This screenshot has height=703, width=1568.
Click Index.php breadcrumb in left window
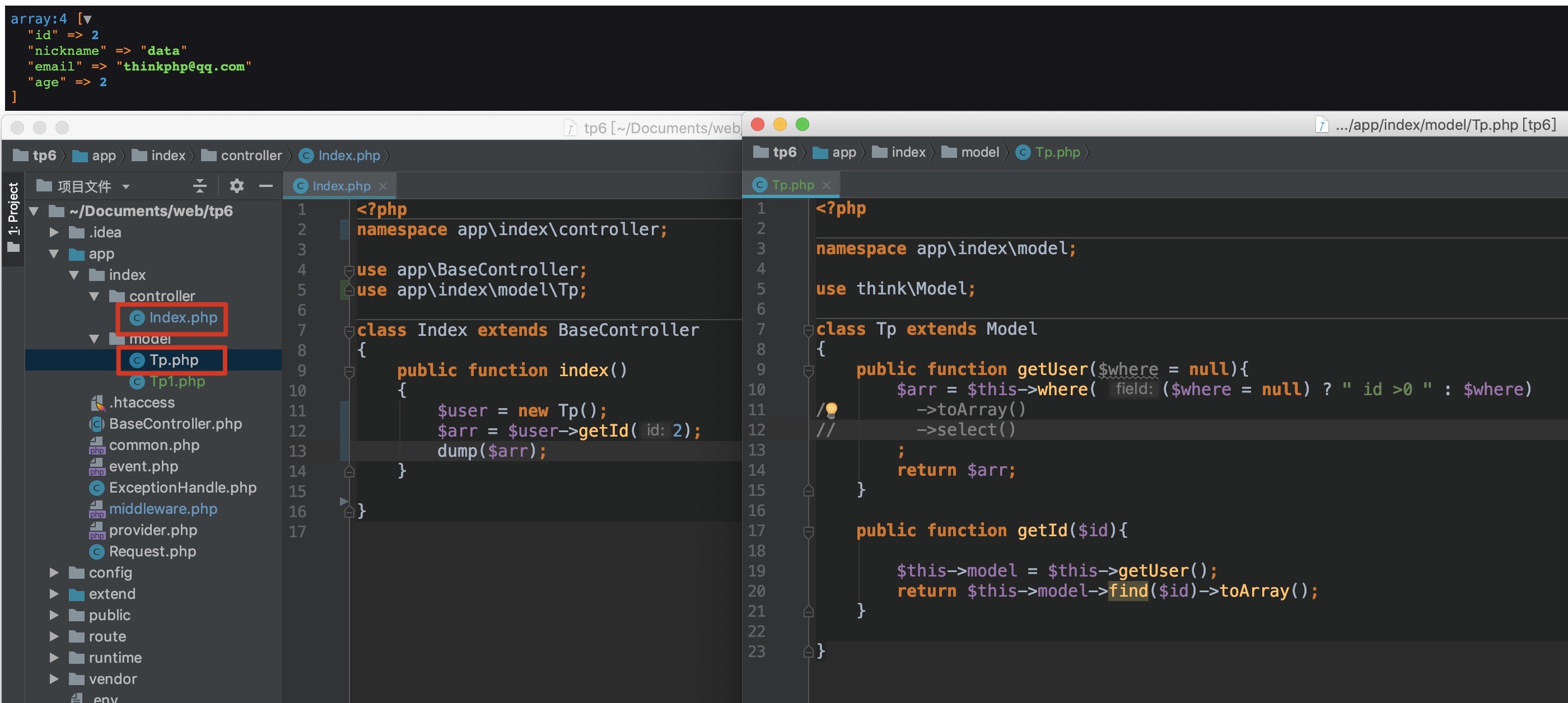340,156
